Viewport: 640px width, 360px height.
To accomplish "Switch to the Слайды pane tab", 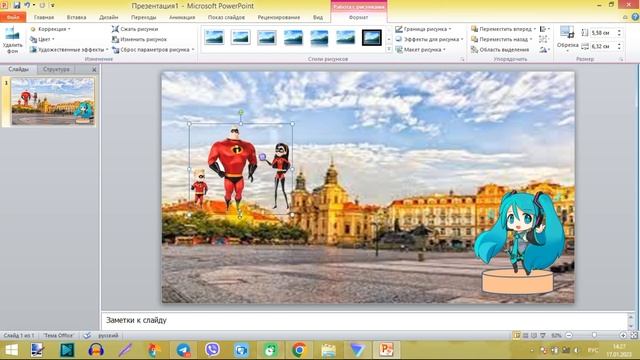I will pos(18,69).
